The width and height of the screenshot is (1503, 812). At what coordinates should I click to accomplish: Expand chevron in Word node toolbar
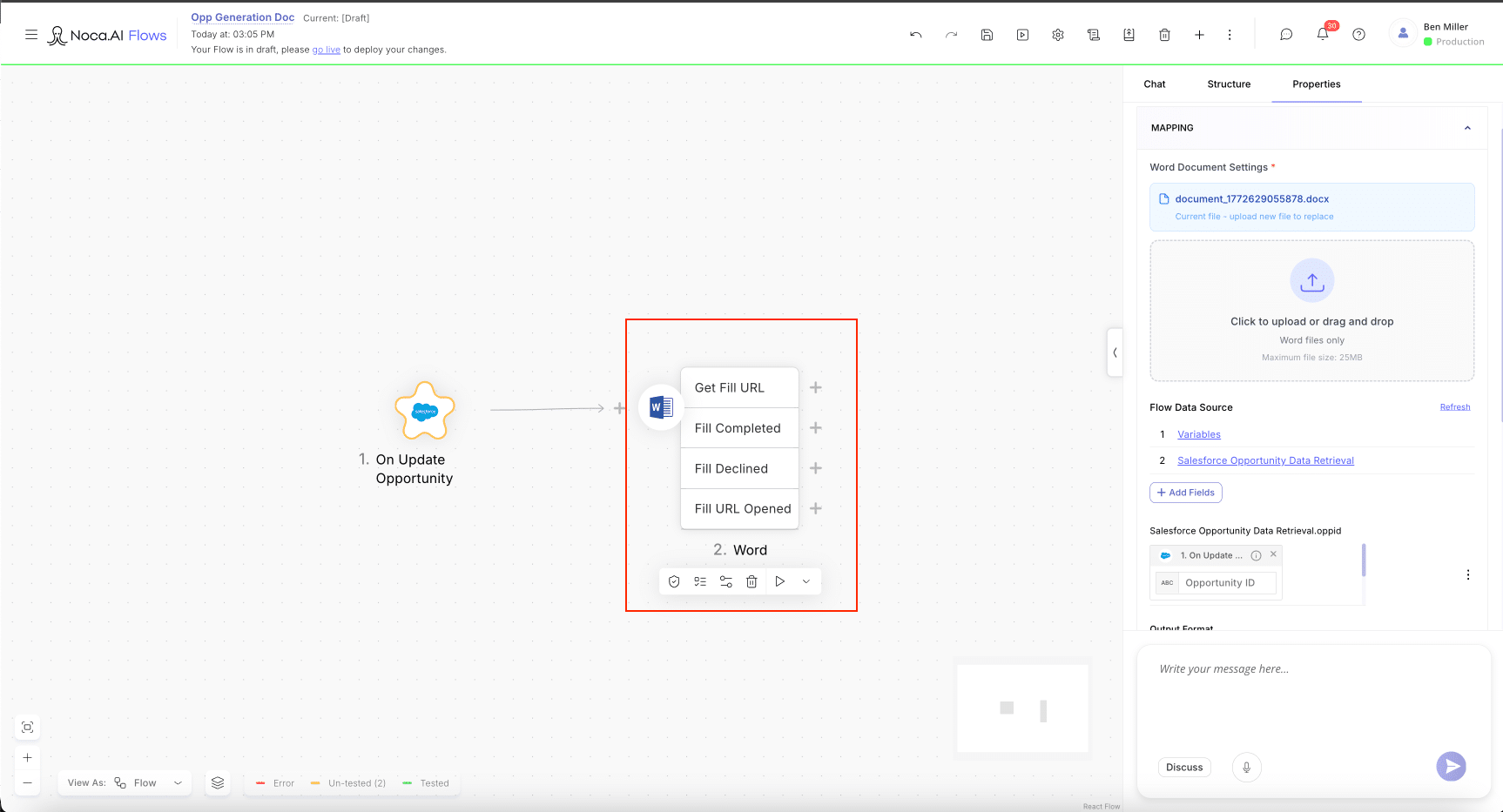point(806,581)
